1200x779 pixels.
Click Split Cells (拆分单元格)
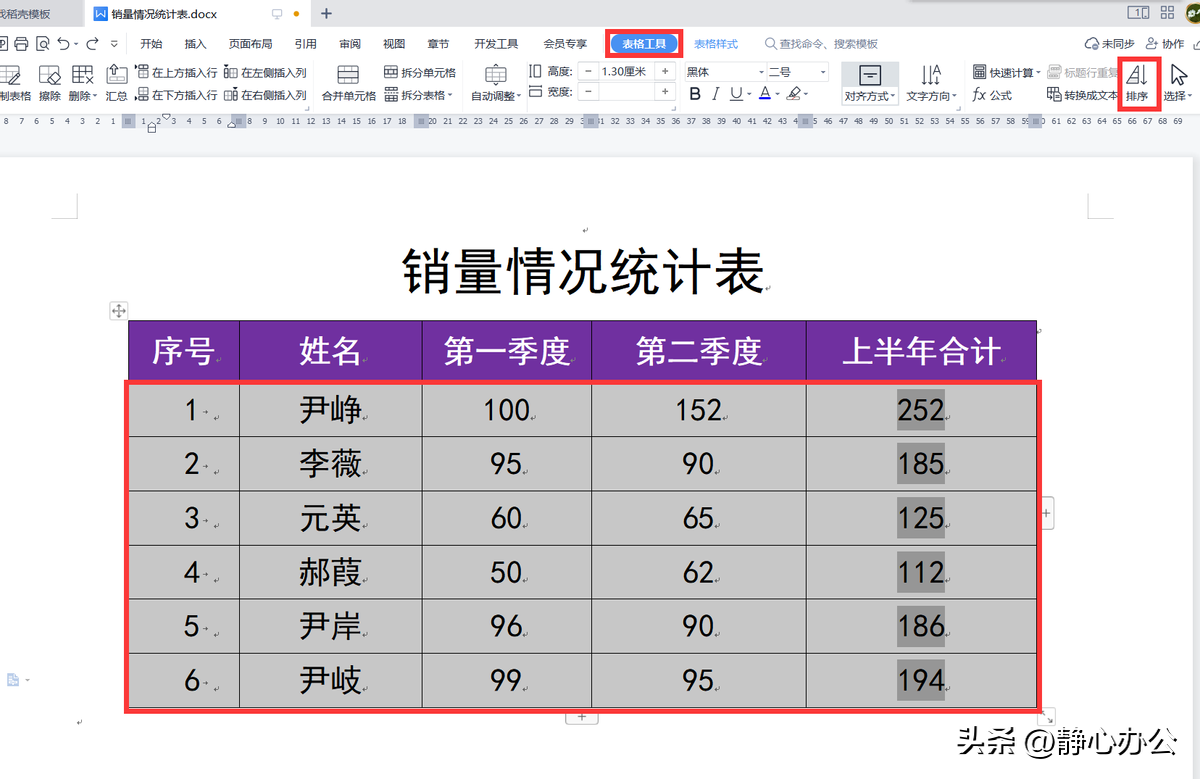tap(420, 73)
